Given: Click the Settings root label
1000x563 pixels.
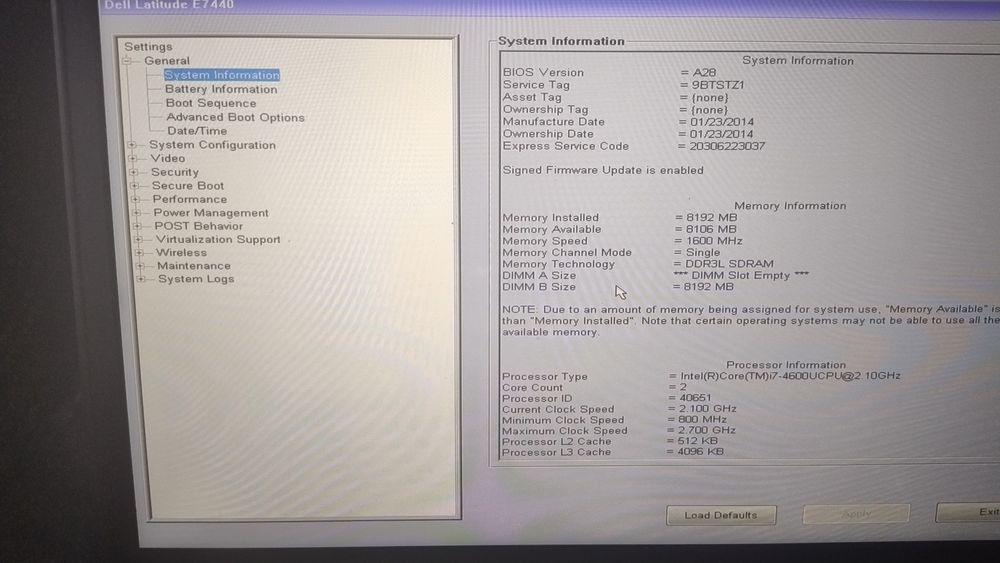Looking at the screenshot, I should (148, 47).
